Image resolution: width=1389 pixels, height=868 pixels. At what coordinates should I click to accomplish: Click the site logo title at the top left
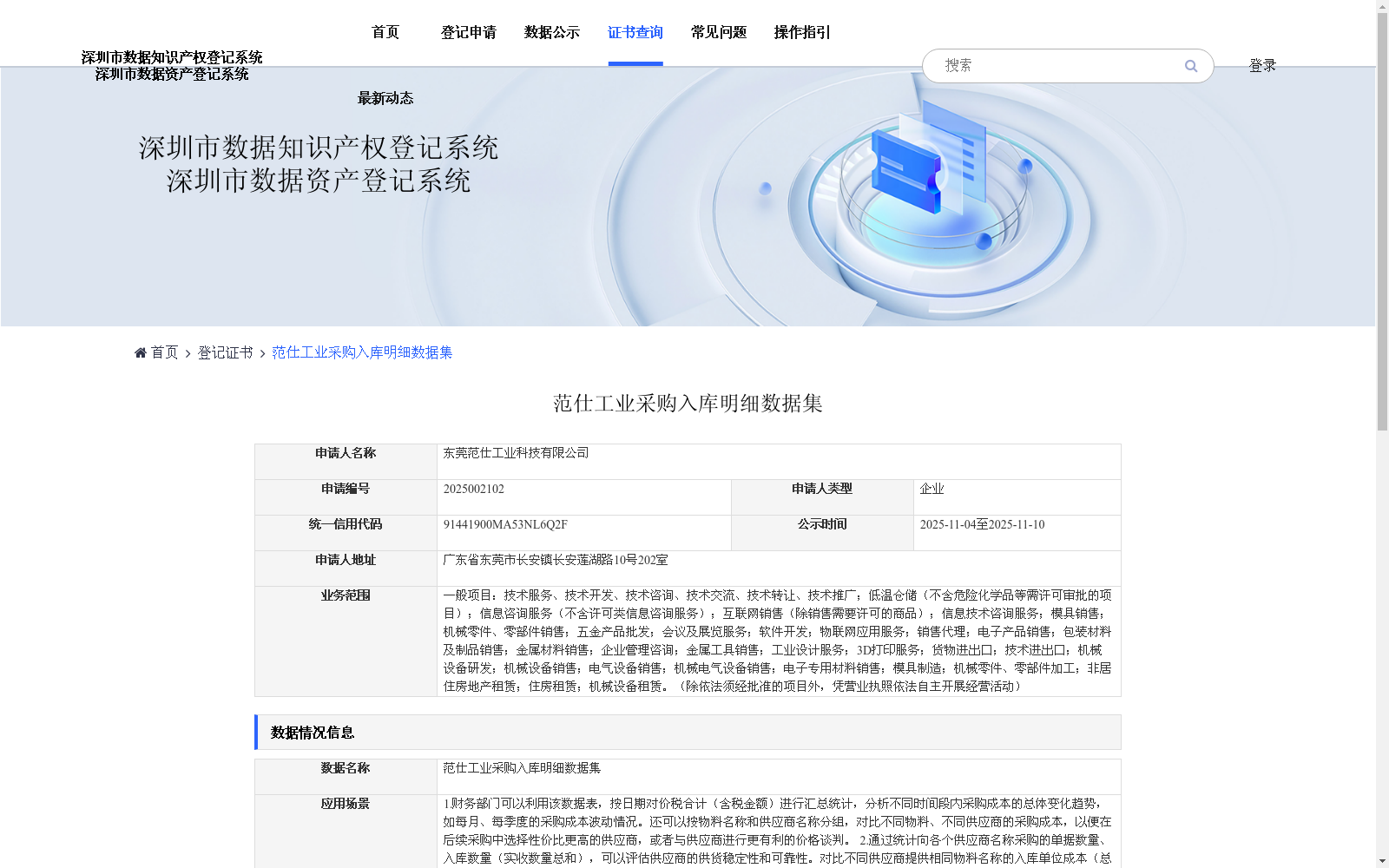click(x=172, y=66)
